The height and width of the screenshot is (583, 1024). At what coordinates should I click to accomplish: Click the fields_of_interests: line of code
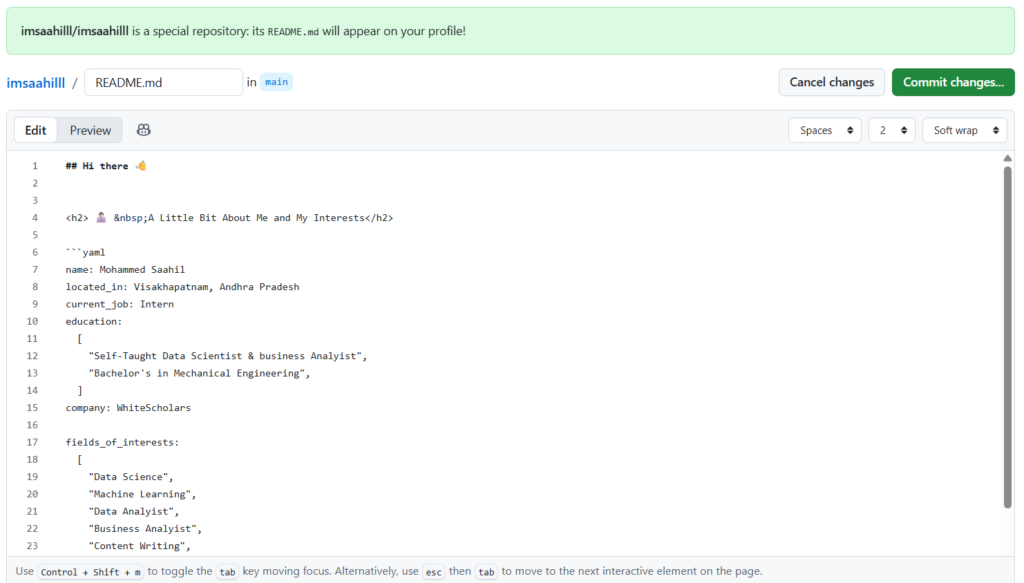click(x=122, y=442)
